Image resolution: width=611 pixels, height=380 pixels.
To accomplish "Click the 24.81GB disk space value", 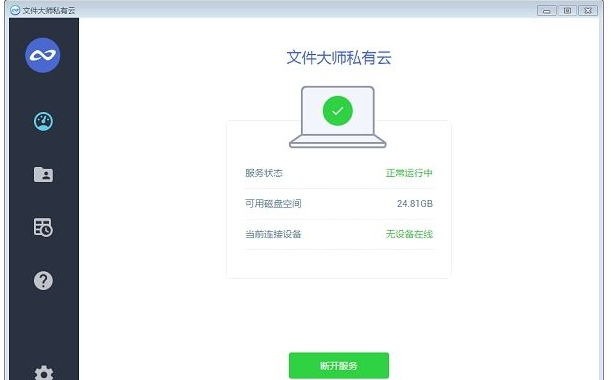I will coord(415,203).
